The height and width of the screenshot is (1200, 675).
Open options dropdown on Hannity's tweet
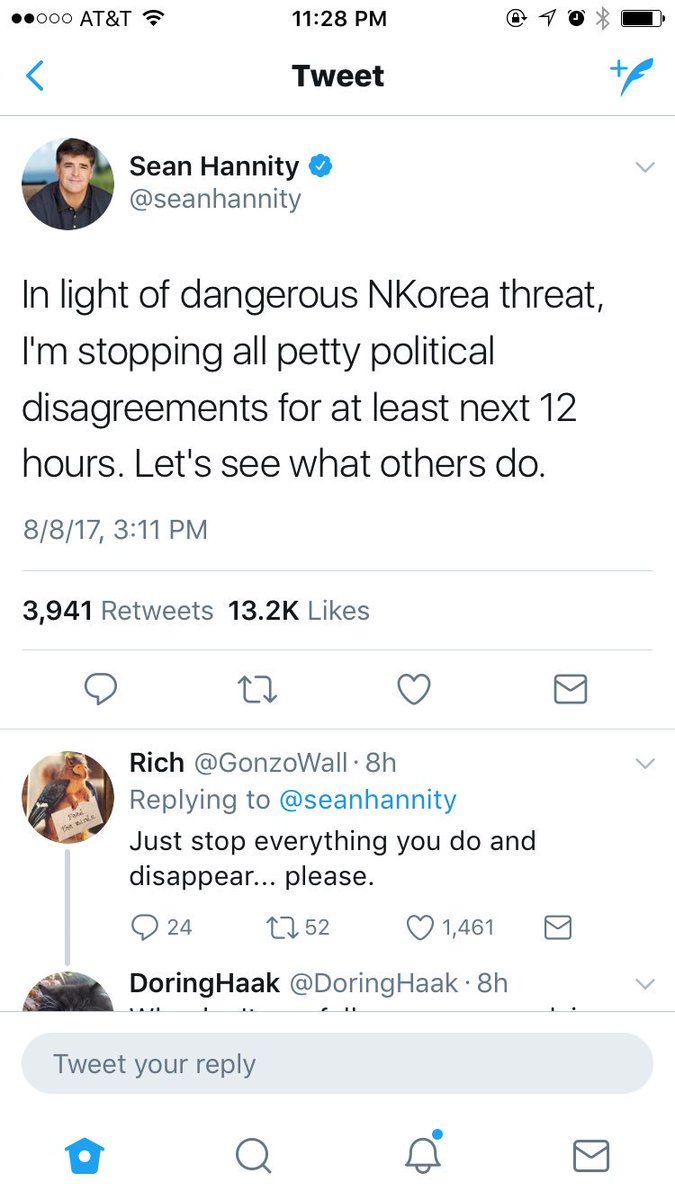click(645, 167)
